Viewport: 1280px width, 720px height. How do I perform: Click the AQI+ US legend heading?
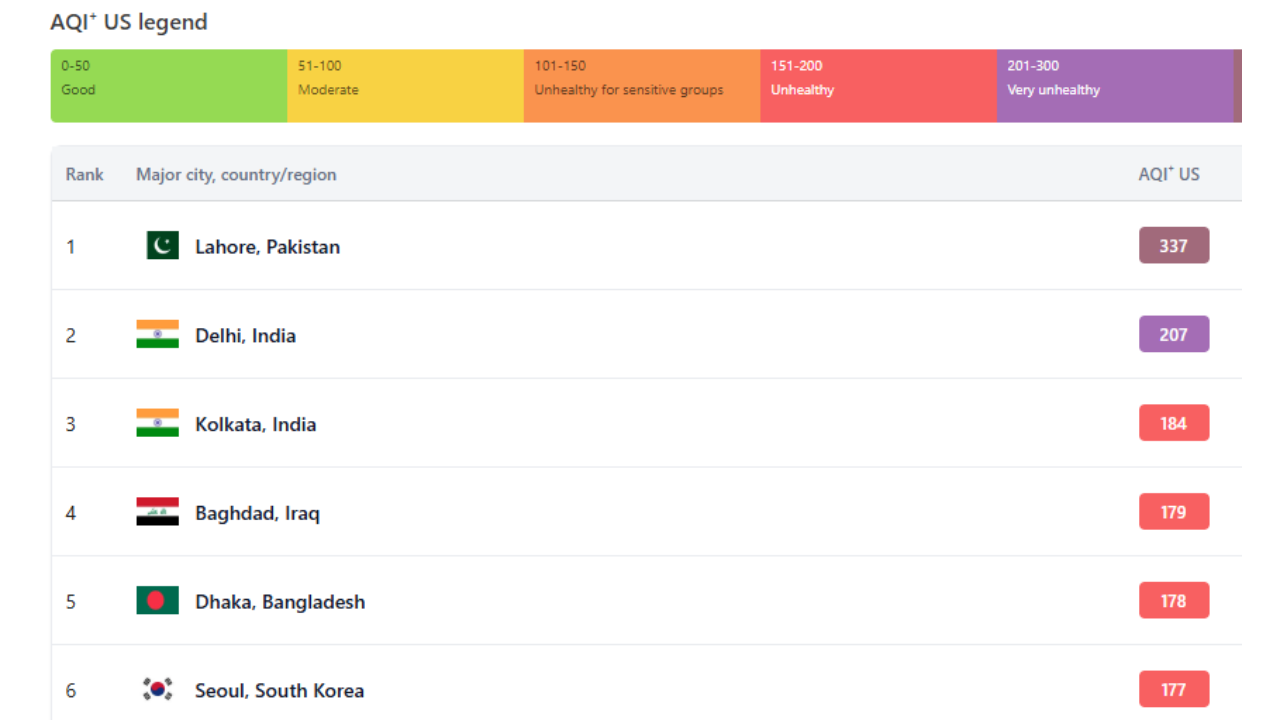coord(129,22)
